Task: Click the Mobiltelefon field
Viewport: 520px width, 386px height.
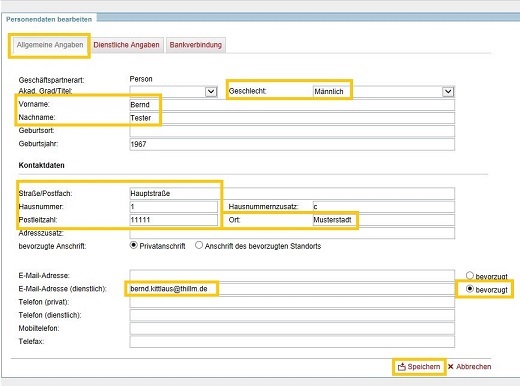Action: click(x=292, y=328)
